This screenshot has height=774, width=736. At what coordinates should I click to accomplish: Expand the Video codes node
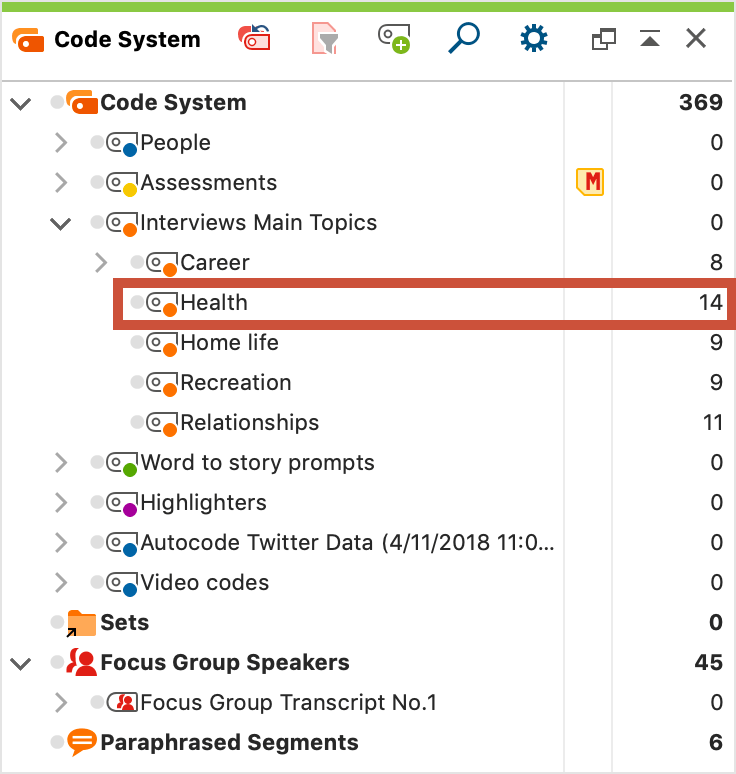point(61,582)
